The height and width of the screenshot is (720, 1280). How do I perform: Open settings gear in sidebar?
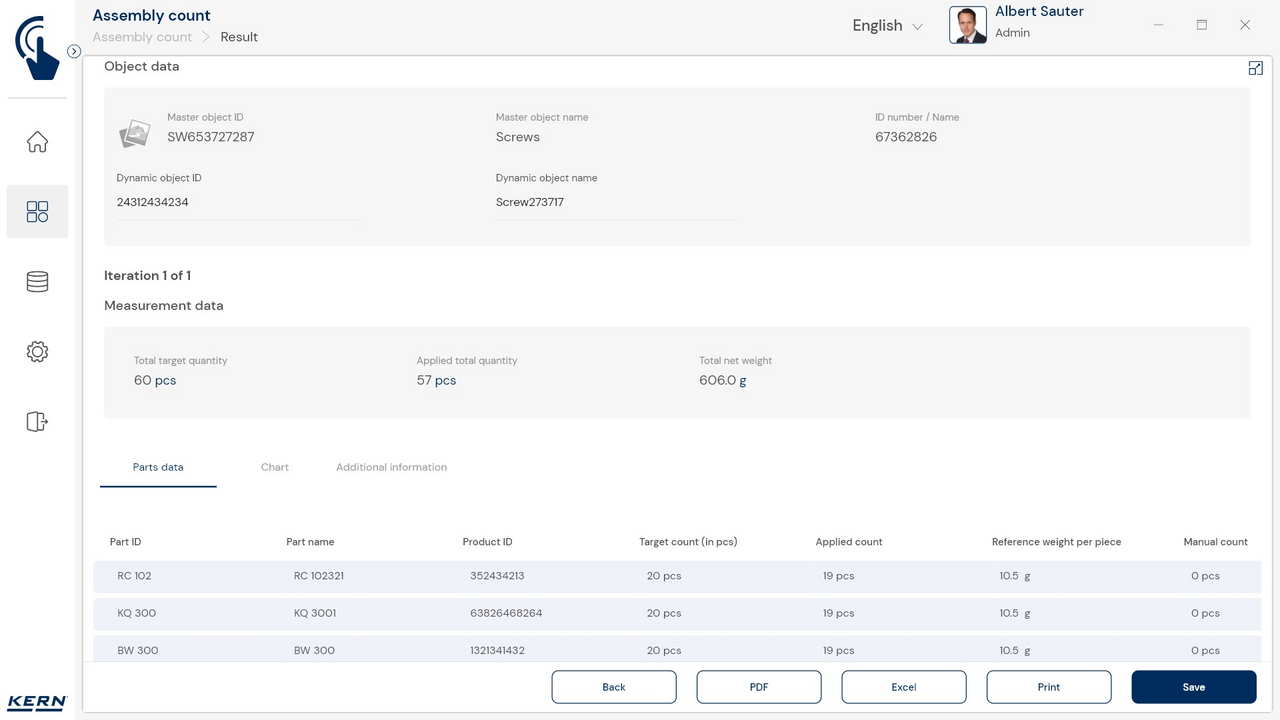[x=37, y=351]
